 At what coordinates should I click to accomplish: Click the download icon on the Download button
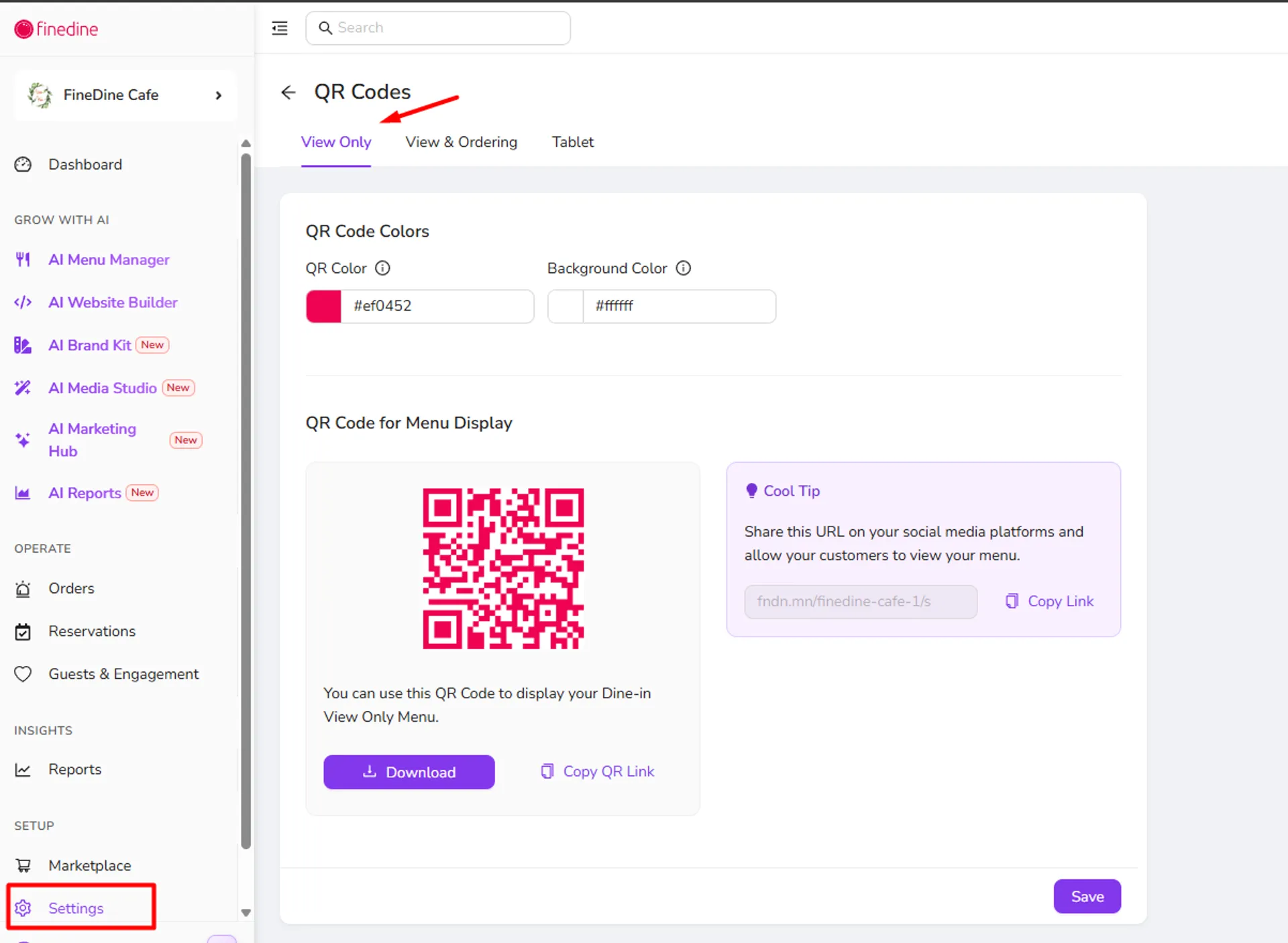coord(370,771)
